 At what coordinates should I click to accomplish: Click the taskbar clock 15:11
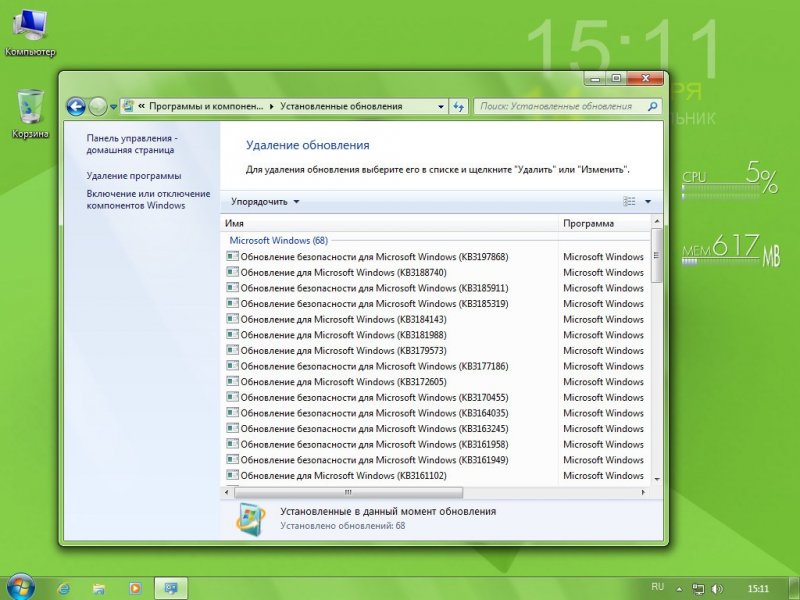[x=758, y=589]
